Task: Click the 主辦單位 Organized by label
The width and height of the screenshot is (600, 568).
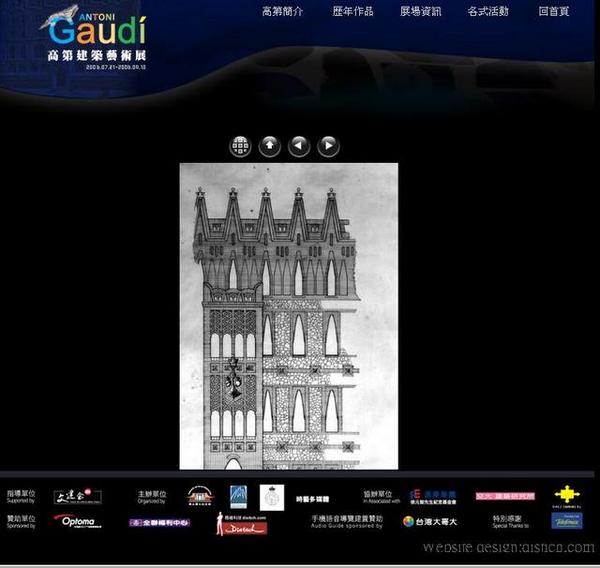Action: (152, 497)
